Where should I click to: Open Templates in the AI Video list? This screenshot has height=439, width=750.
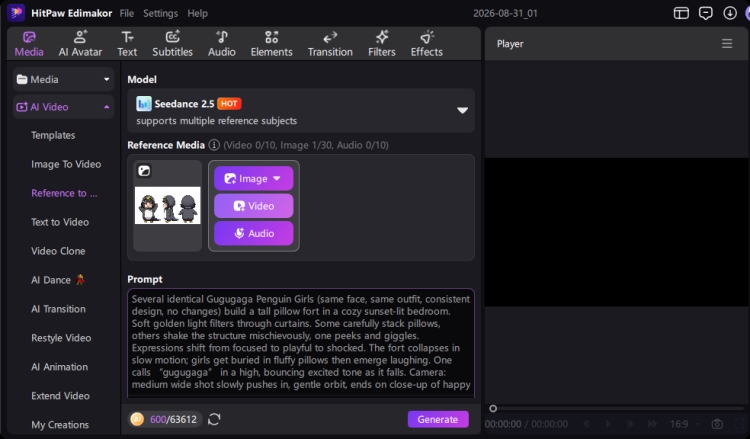53,135
